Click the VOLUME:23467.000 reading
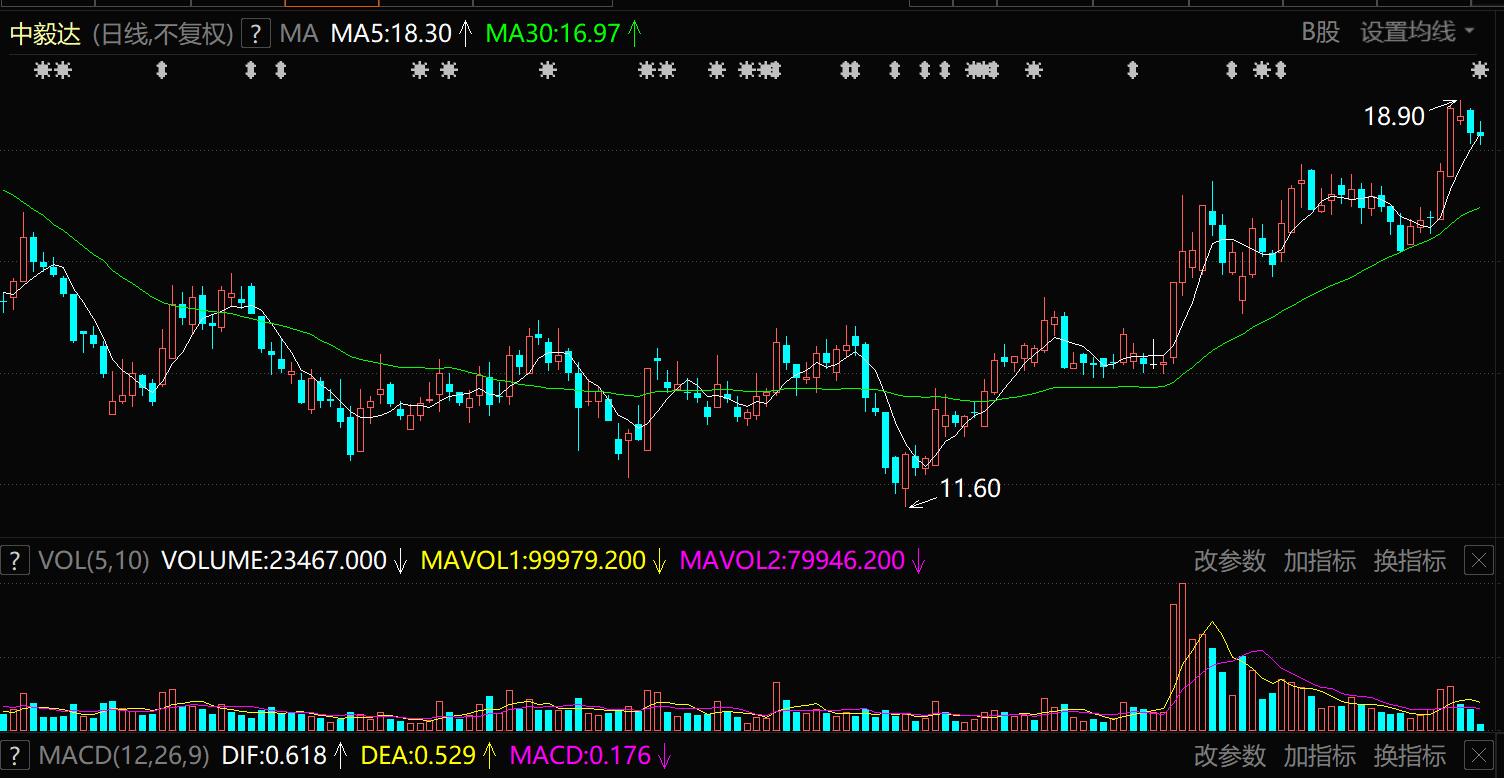This screenshot has height=778, width=1504. click(x=274, y=560)
